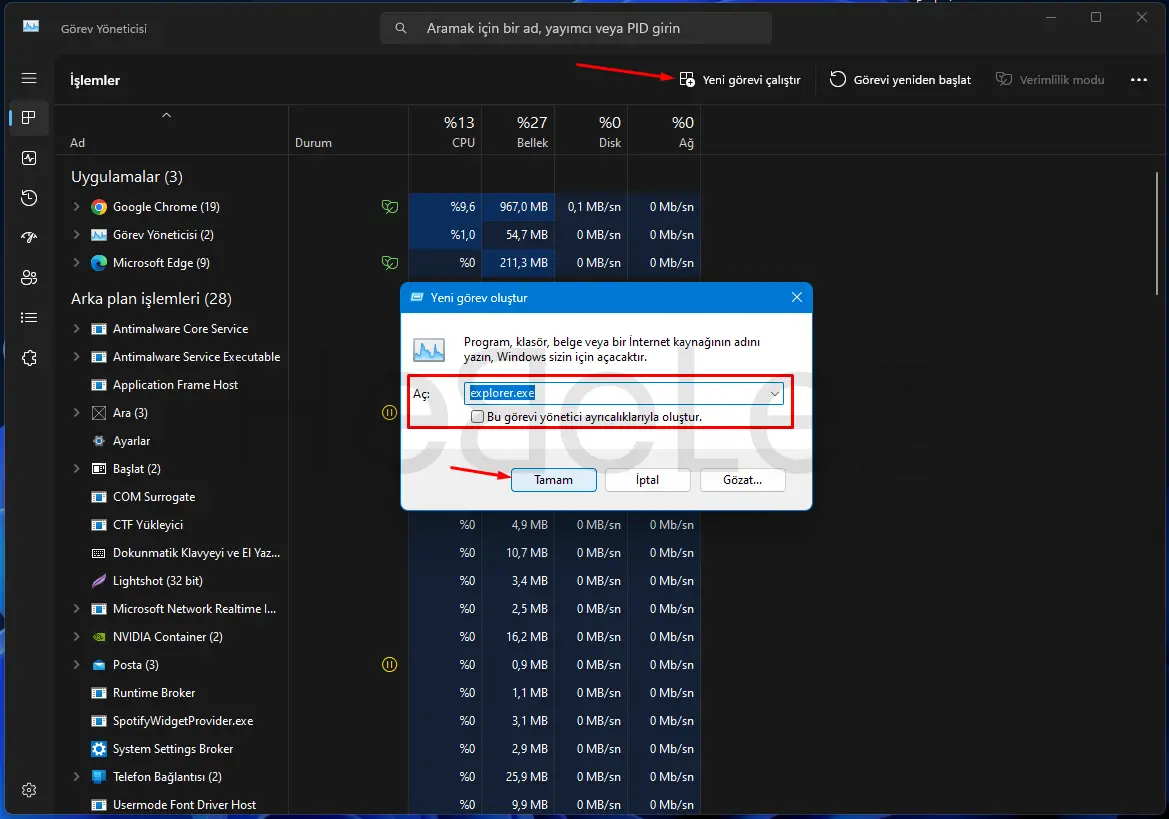Sort by the Ağ column header
Image resolution: width=1169 pixels, height=819 pixels.
point(665,131)
